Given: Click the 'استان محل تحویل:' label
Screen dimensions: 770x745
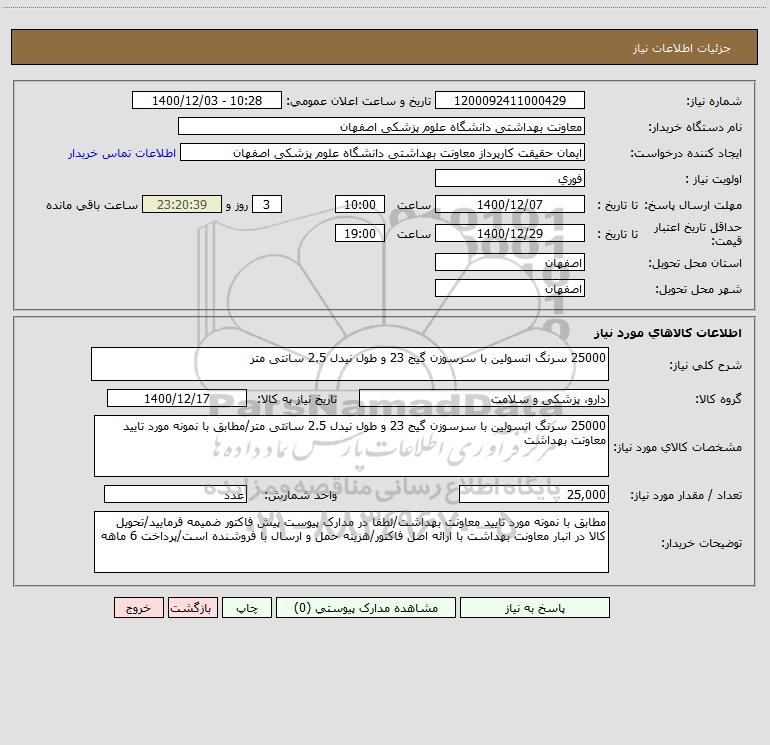Looking at the screenshot, I should (x=695, y=264).
